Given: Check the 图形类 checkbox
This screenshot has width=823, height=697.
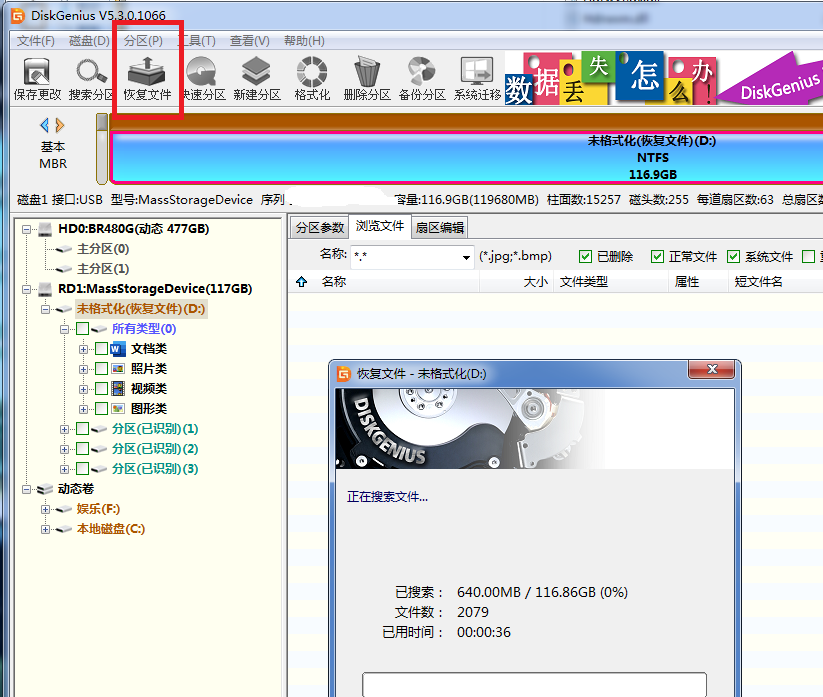Looking at the screenshot, I should pos(102,409).
